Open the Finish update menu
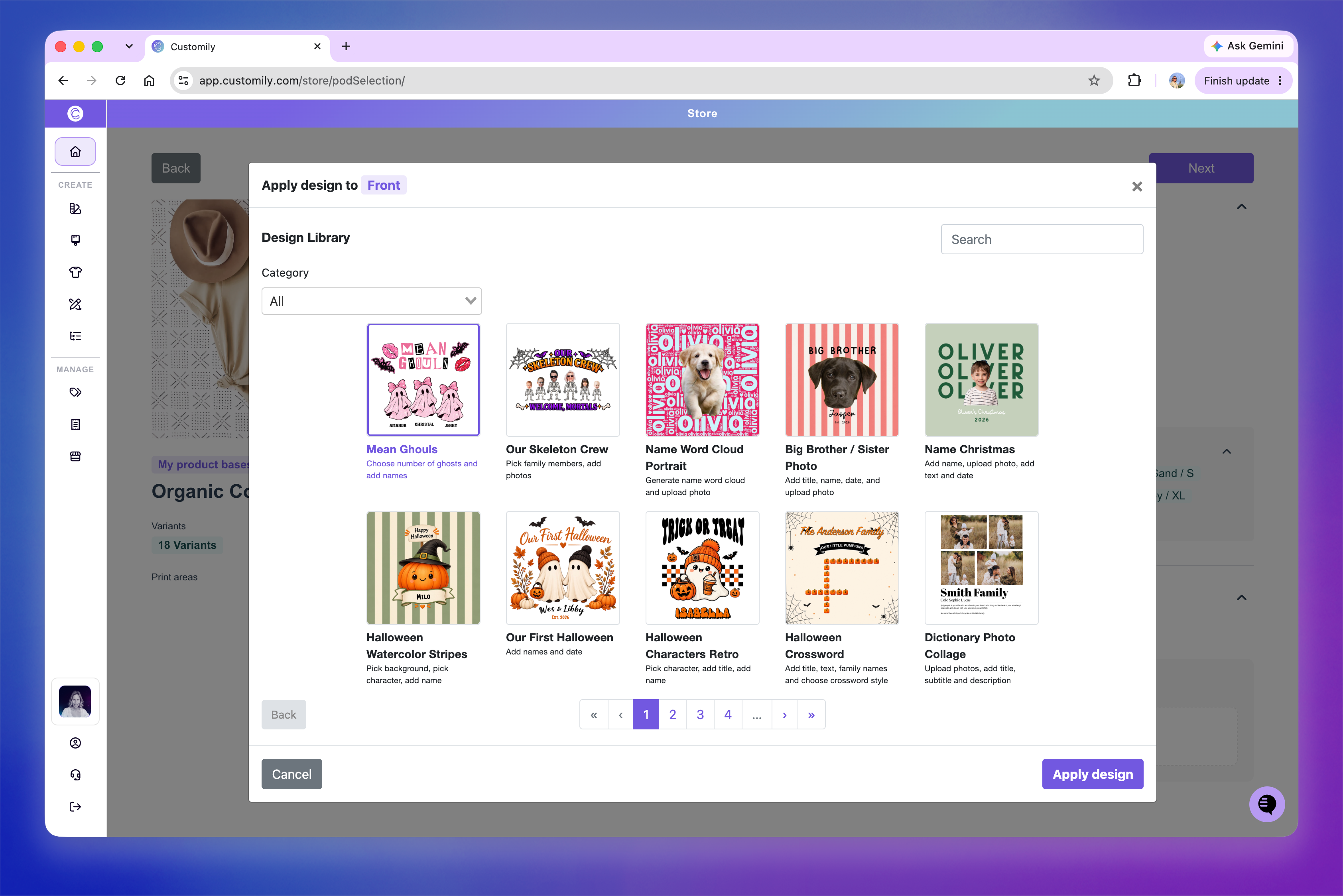 [1243, 81]
